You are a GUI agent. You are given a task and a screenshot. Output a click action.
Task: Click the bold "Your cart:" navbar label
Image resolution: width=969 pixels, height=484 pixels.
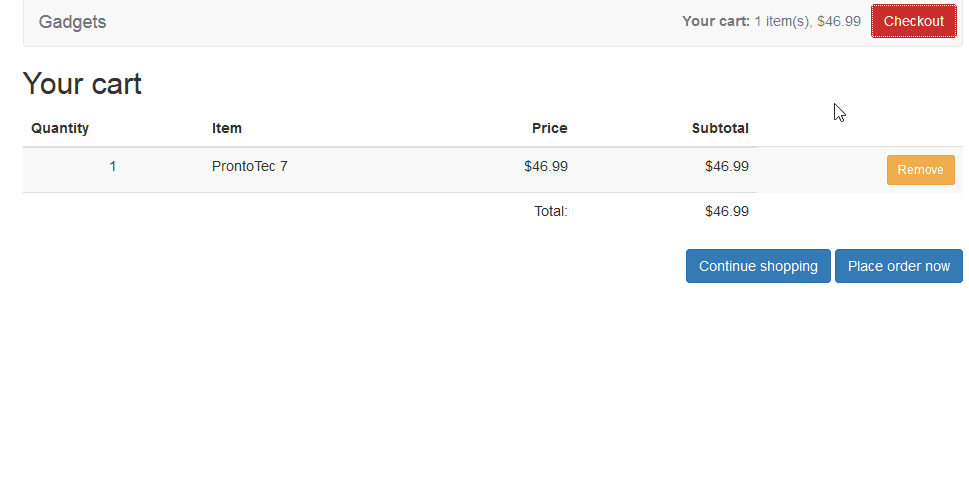[x=716, y=21]
